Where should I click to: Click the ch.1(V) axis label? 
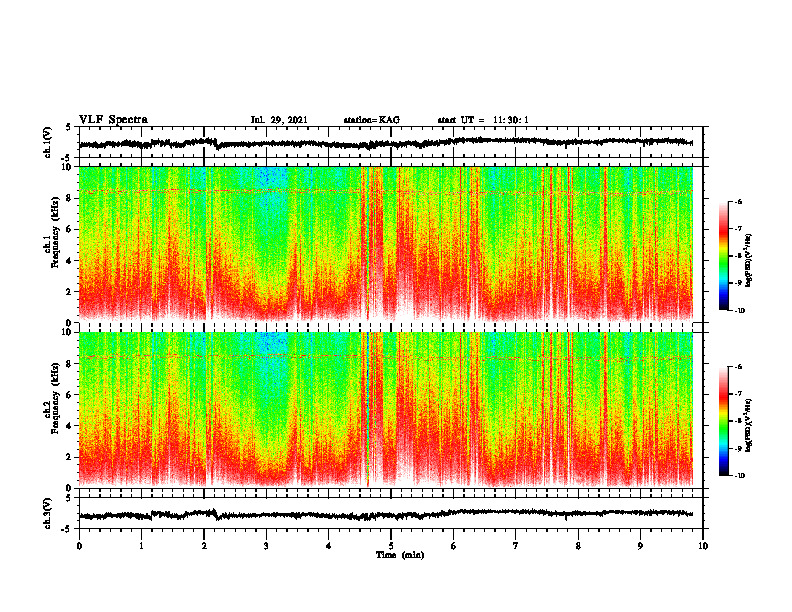pyautogui.click(x=48, y=142)
